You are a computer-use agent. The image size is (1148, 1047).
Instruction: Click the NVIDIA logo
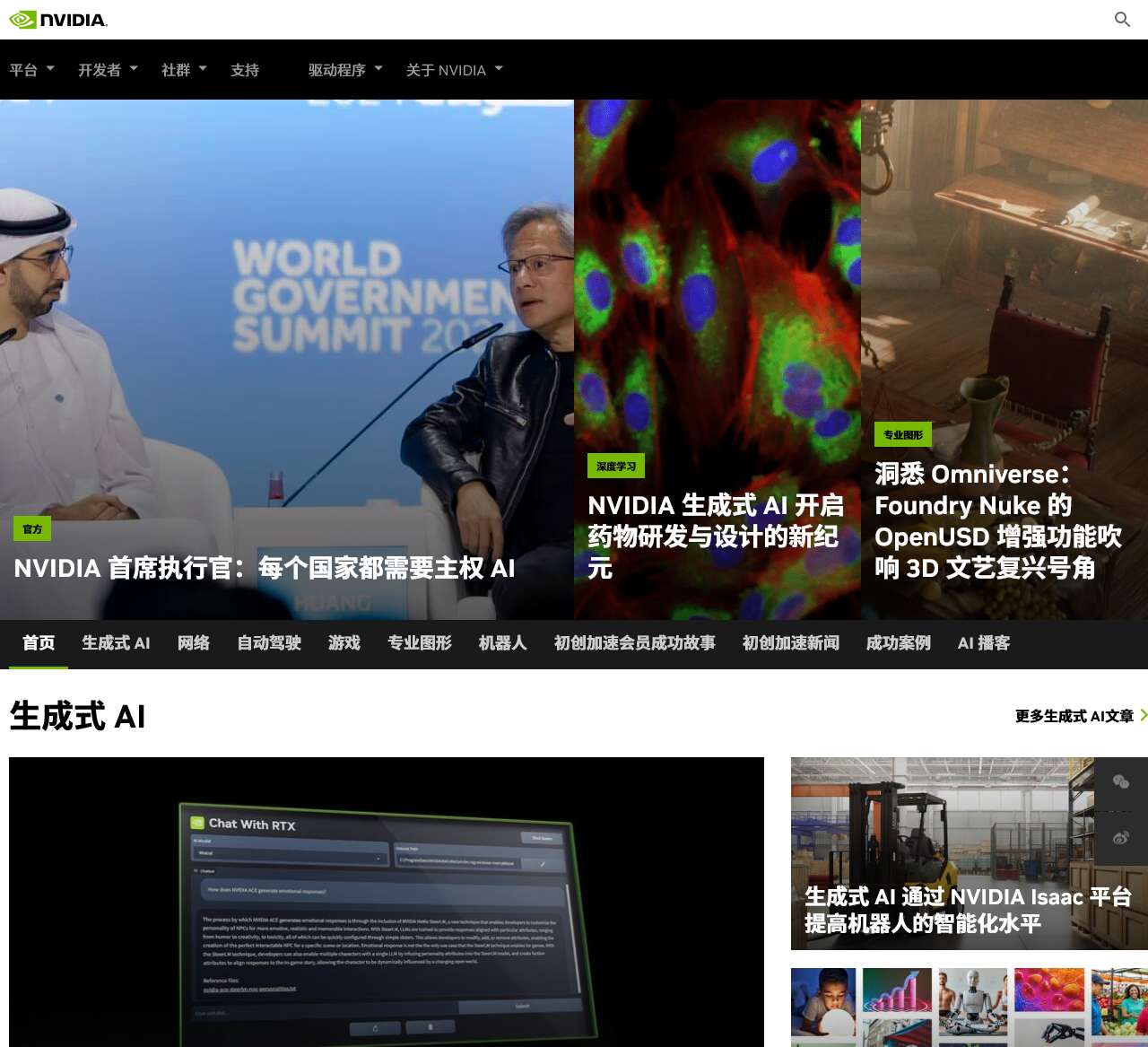pos(58,20)
